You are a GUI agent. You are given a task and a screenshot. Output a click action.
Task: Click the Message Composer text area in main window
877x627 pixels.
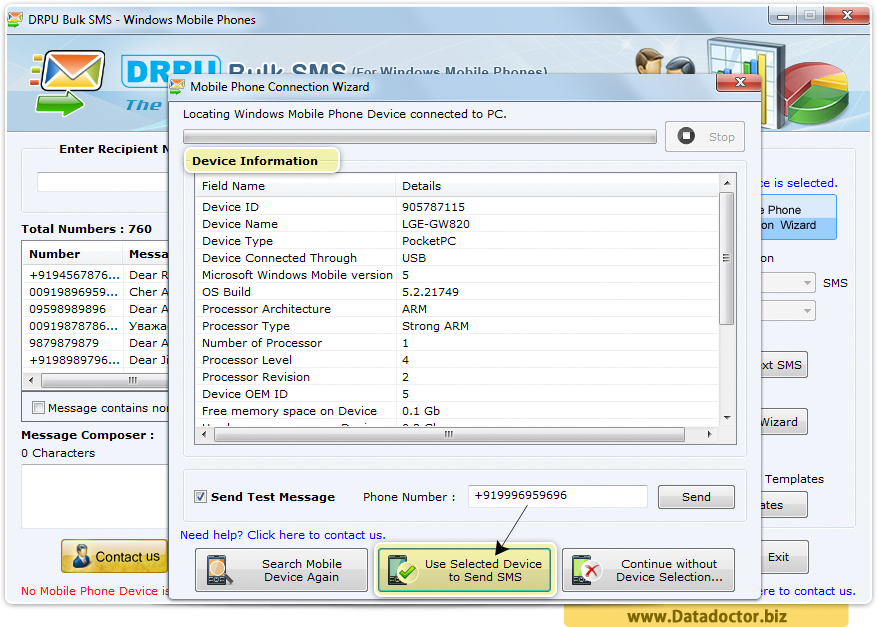tap(95, 496)
